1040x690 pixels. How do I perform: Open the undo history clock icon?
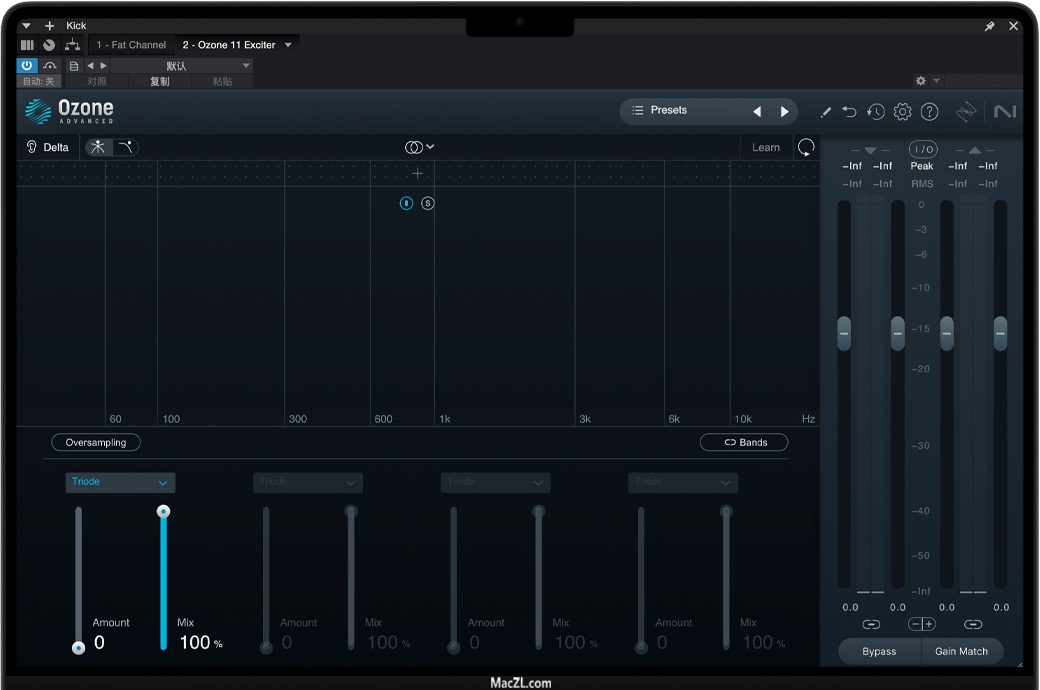pyautogui.click(x=876, y=112)
